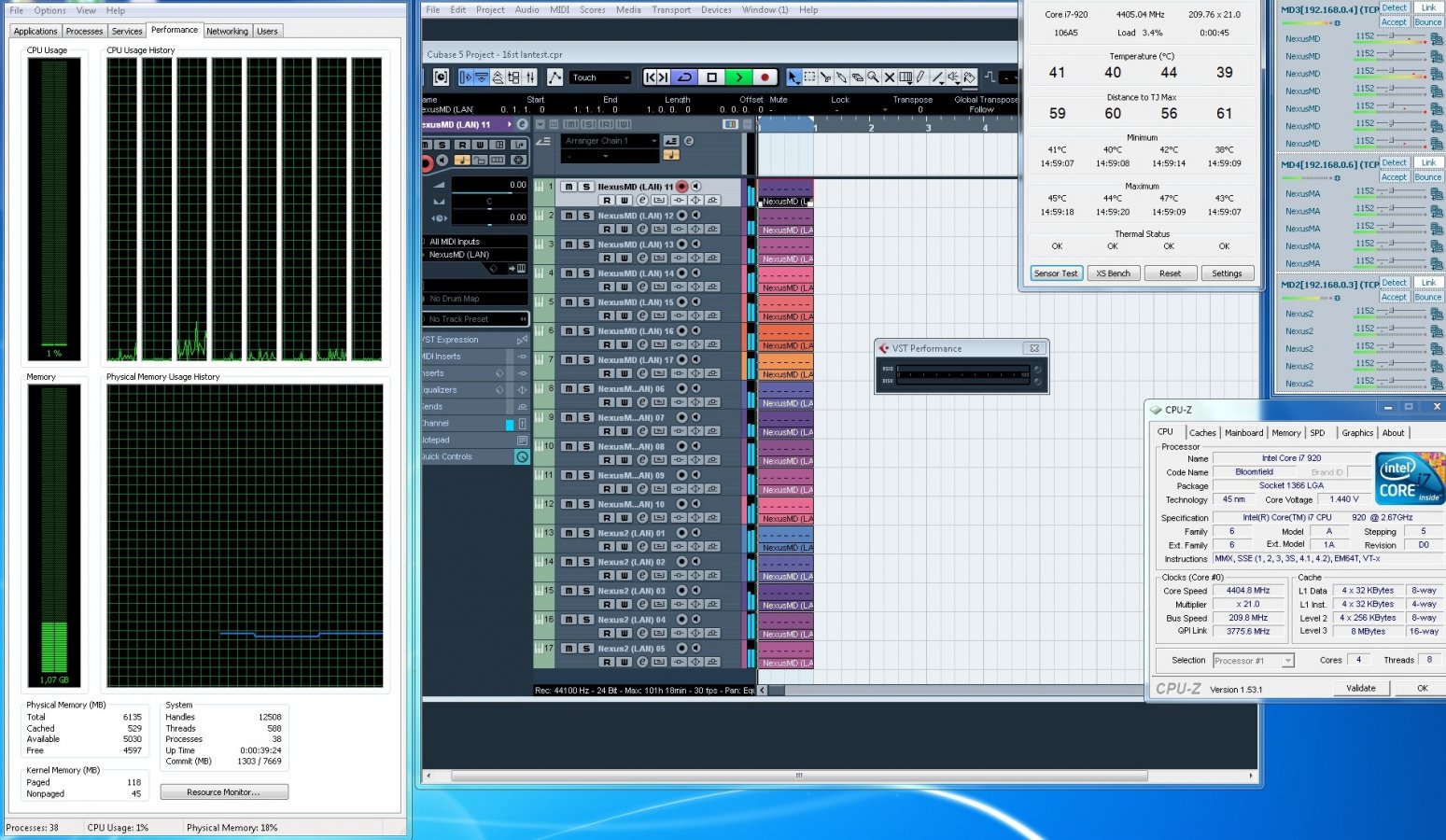
Task: Open the Transport menu in Cubase
Action: point(671,9)
